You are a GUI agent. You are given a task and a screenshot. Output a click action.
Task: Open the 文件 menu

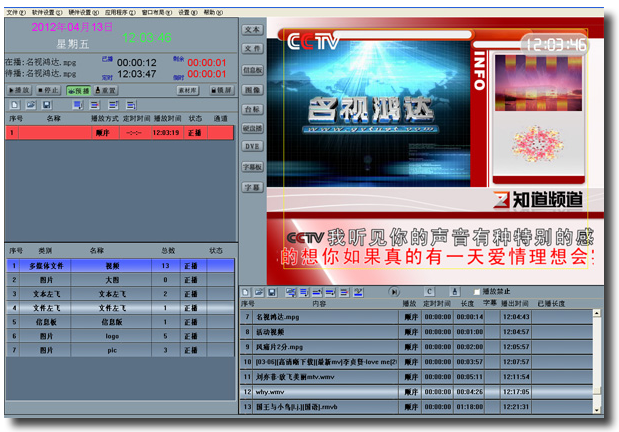[x=16, y=12]
